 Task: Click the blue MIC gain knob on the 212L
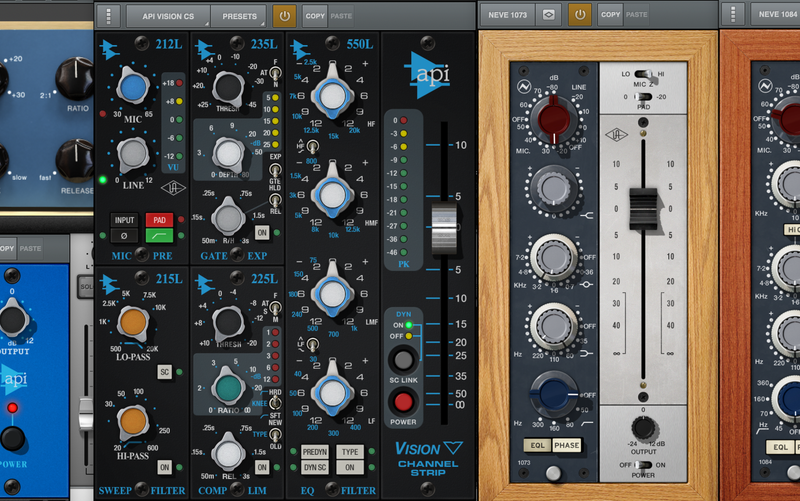133,87
